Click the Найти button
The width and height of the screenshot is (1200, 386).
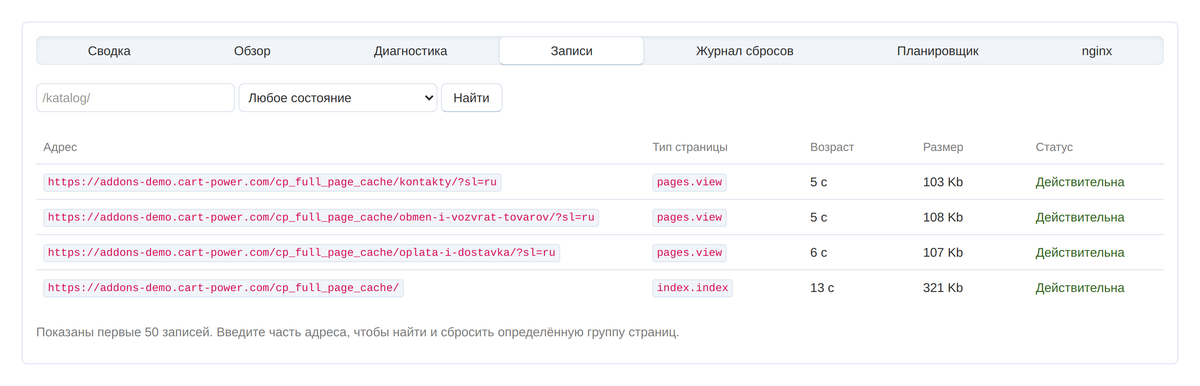(x=472, y=98)
